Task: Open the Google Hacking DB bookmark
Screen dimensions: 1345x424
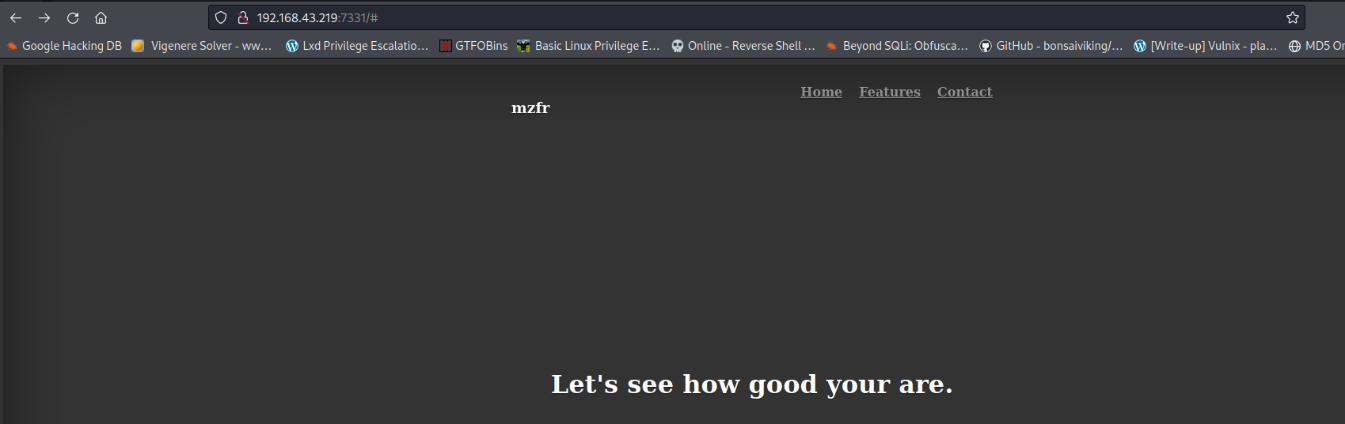Action: (x=65, y=45)
